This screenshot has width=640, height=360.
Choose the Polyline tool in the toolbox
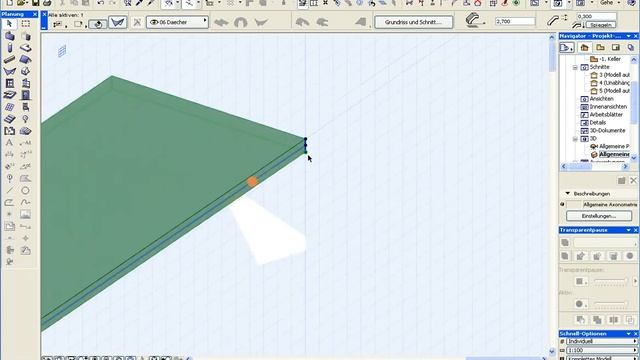[x=9, y=202]
